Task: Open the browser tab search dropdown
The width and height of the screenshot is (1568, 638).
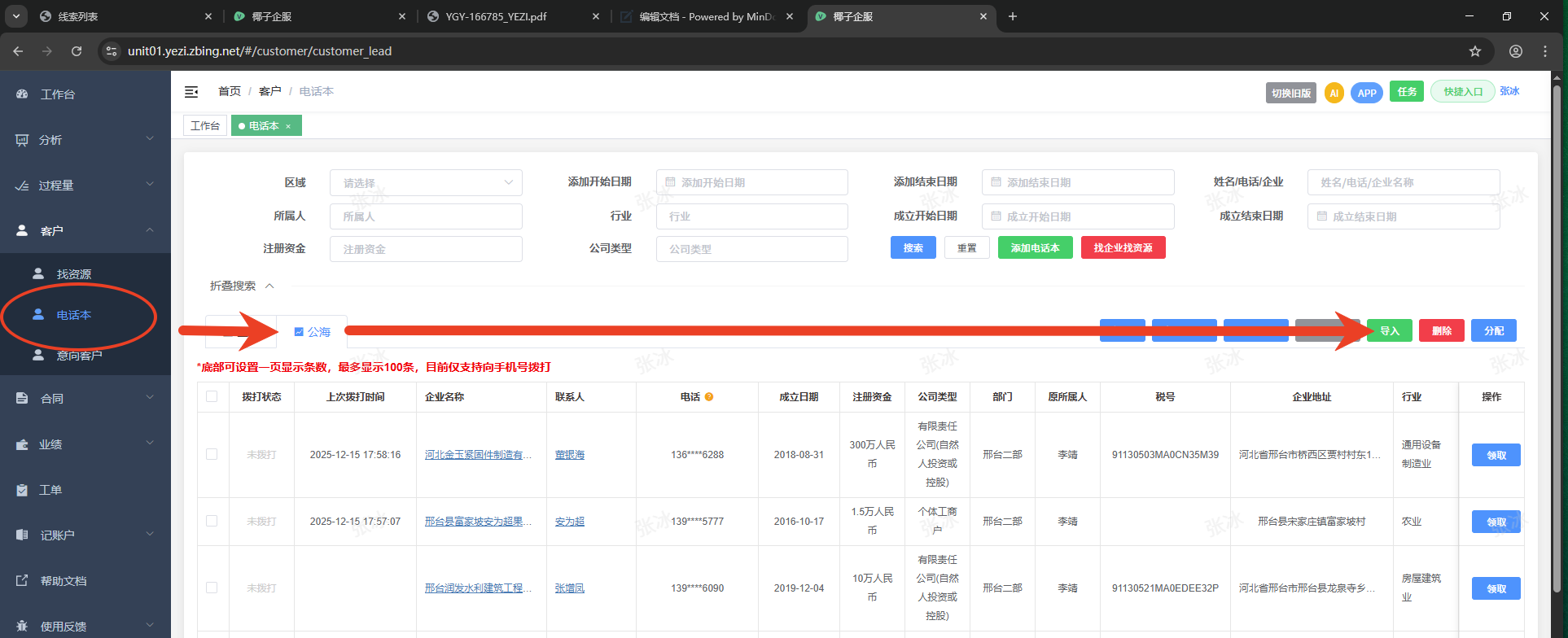Action: pyautogui.click(x=16, y=16)
